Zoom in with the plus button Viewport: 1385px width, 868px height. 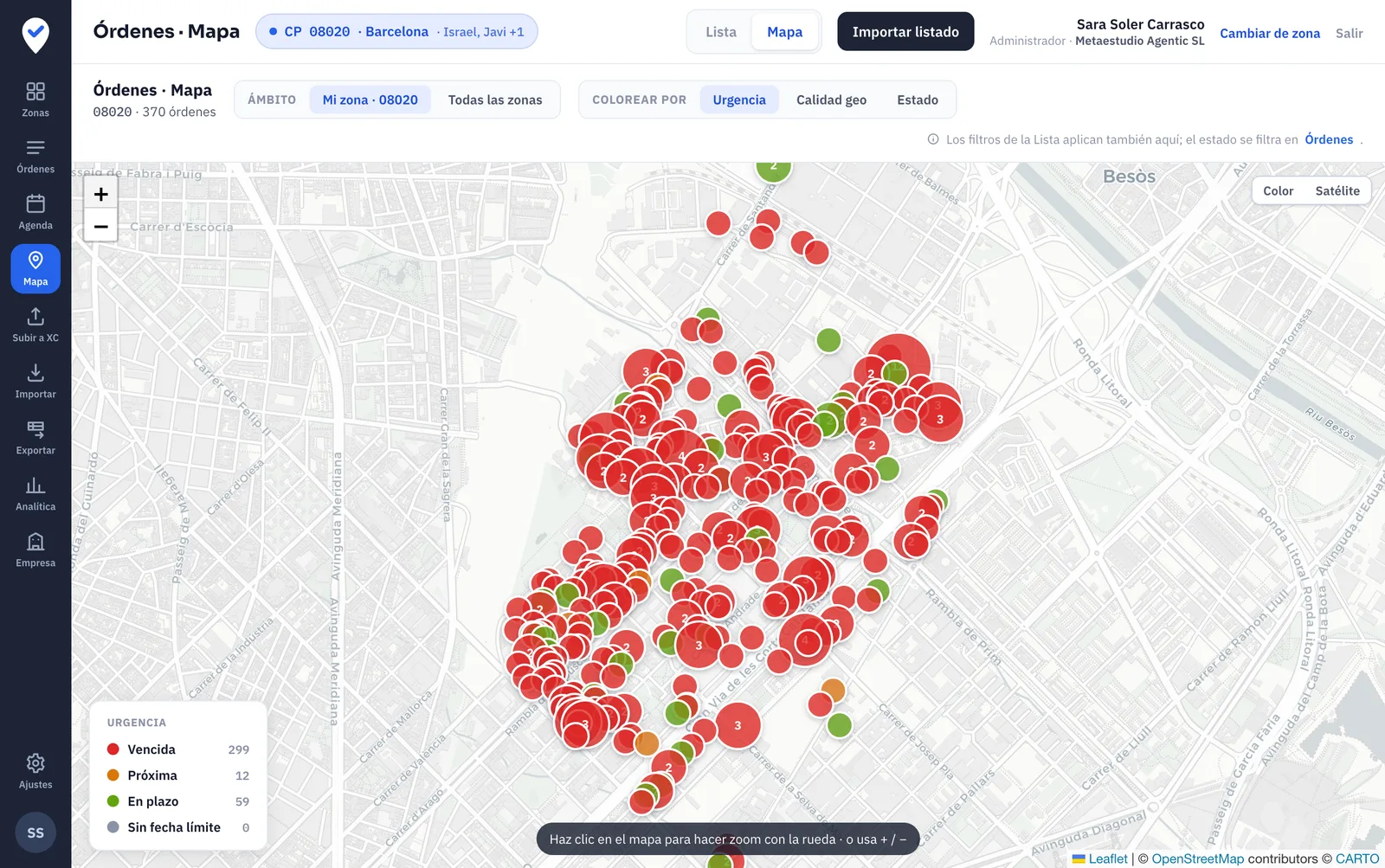(x=101, y=194)
